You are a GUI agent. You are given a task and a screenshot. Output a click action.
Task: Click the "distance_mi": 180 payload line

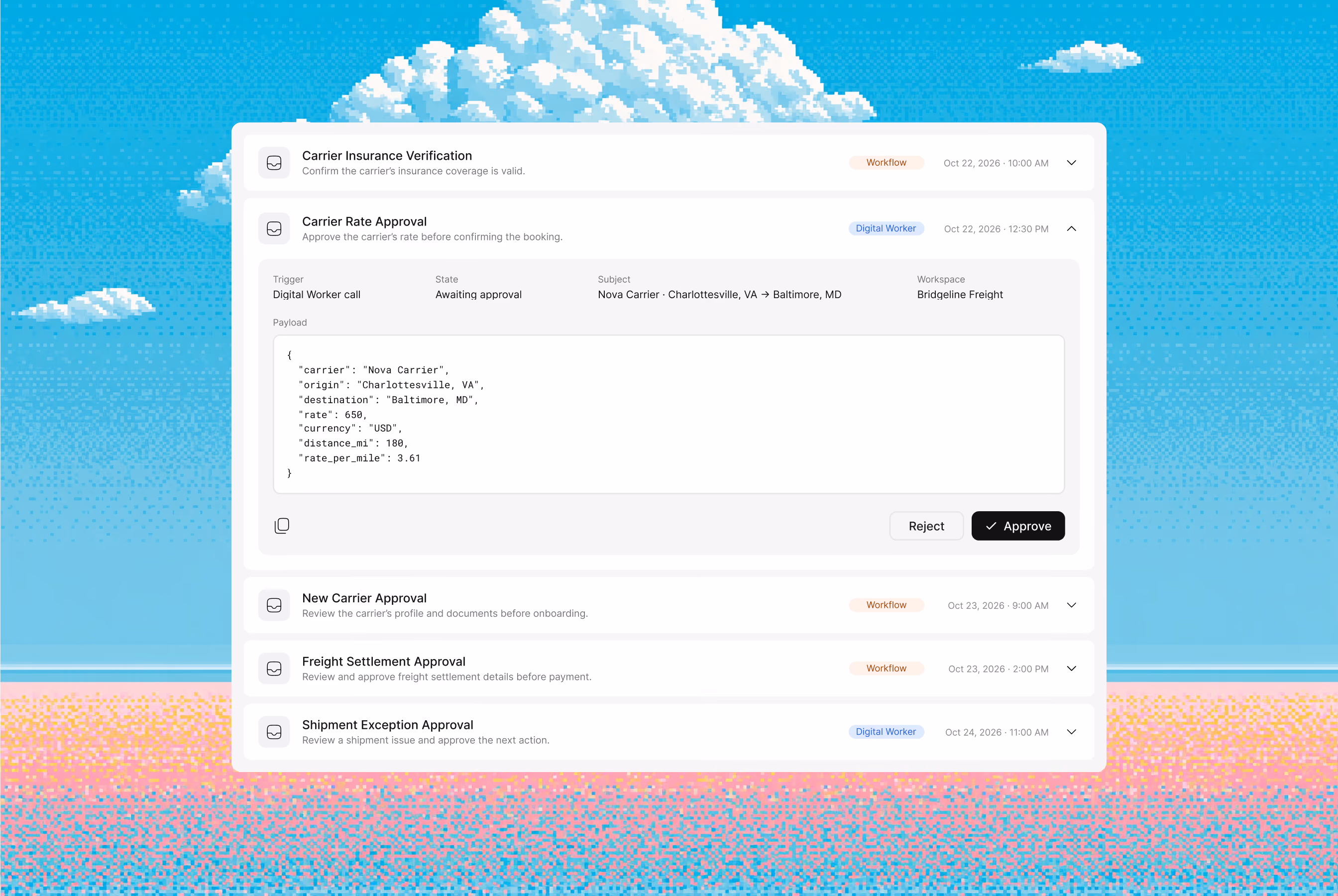353,444
